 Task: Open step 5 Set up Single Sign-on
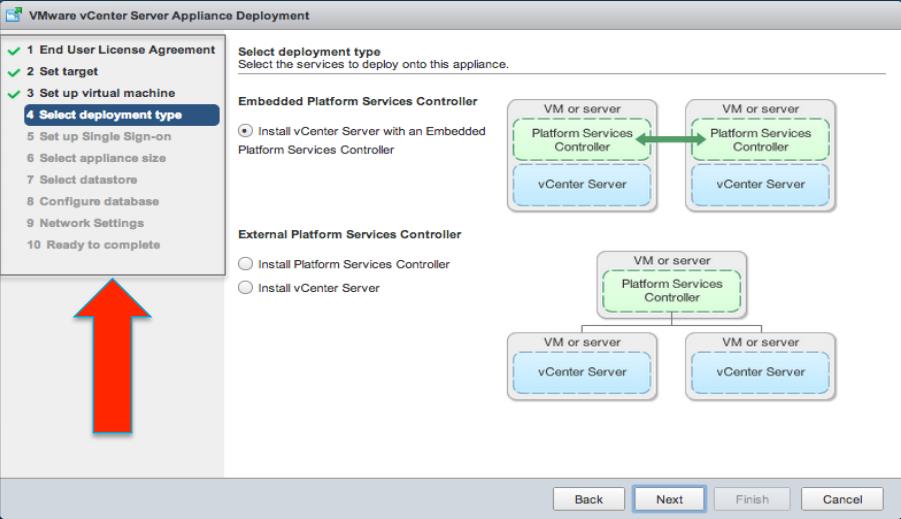99,137
